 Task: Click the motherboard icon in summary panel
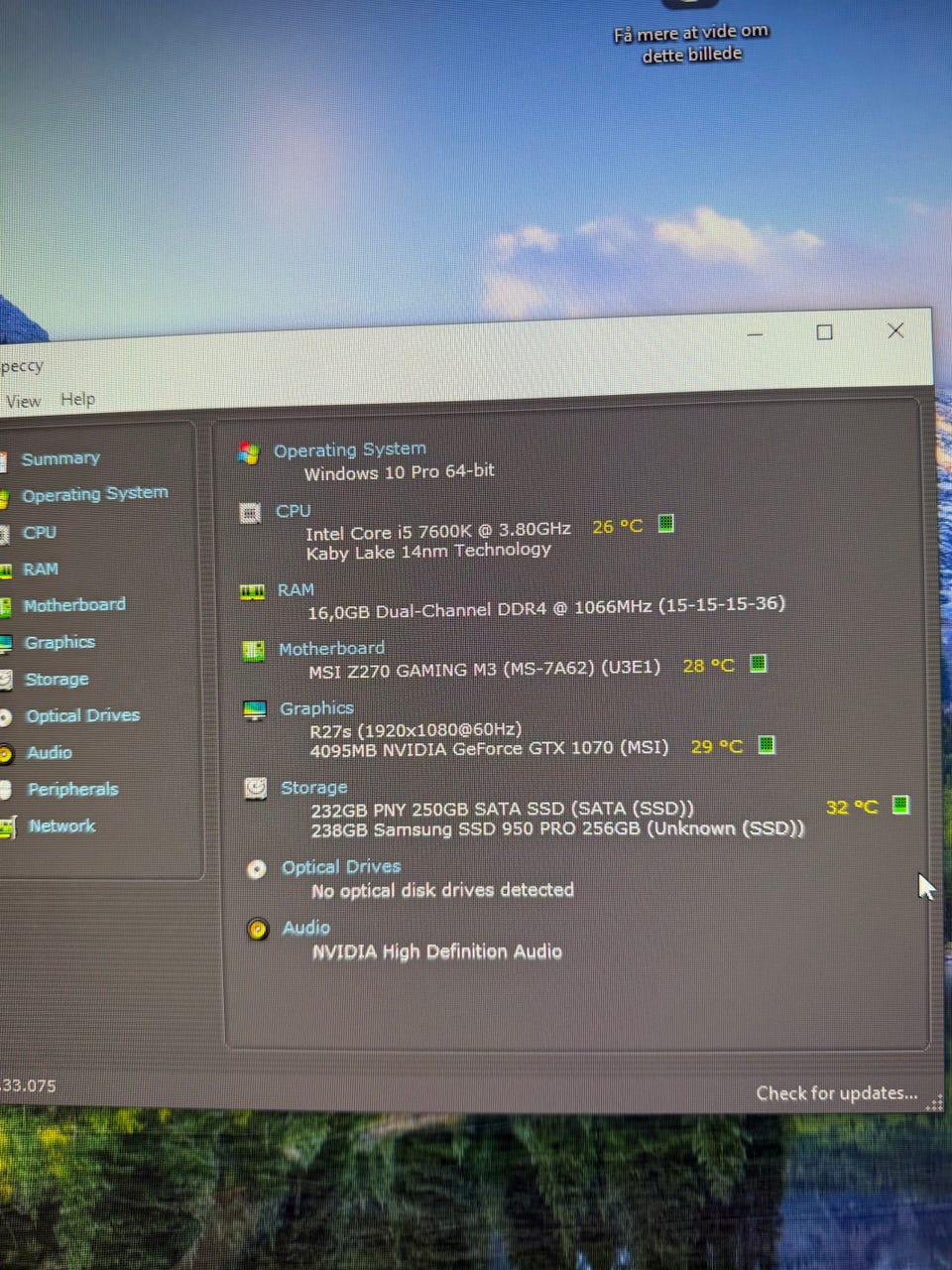[253, 651]
